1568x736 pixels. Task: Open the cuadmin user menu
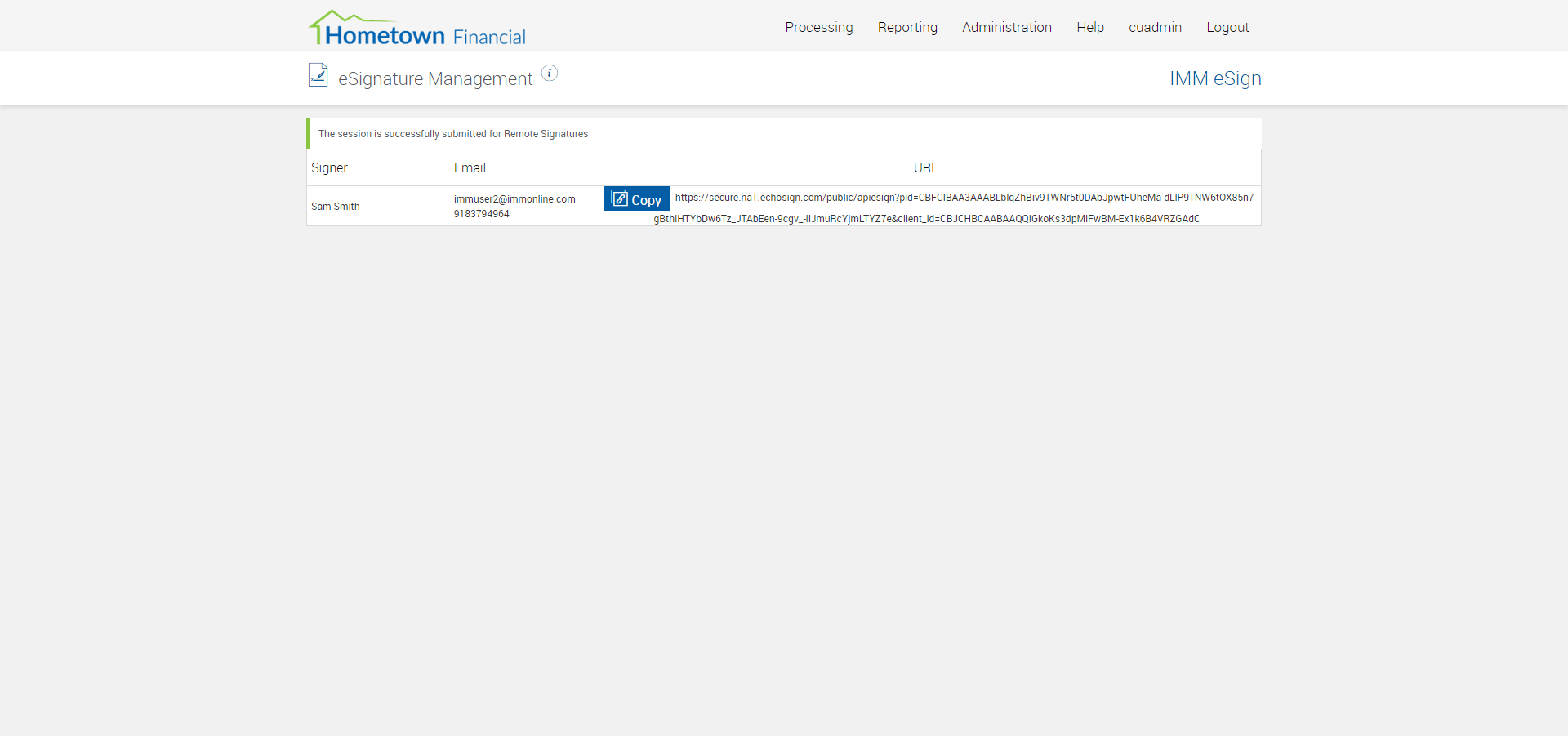(x=1155, y=27)
